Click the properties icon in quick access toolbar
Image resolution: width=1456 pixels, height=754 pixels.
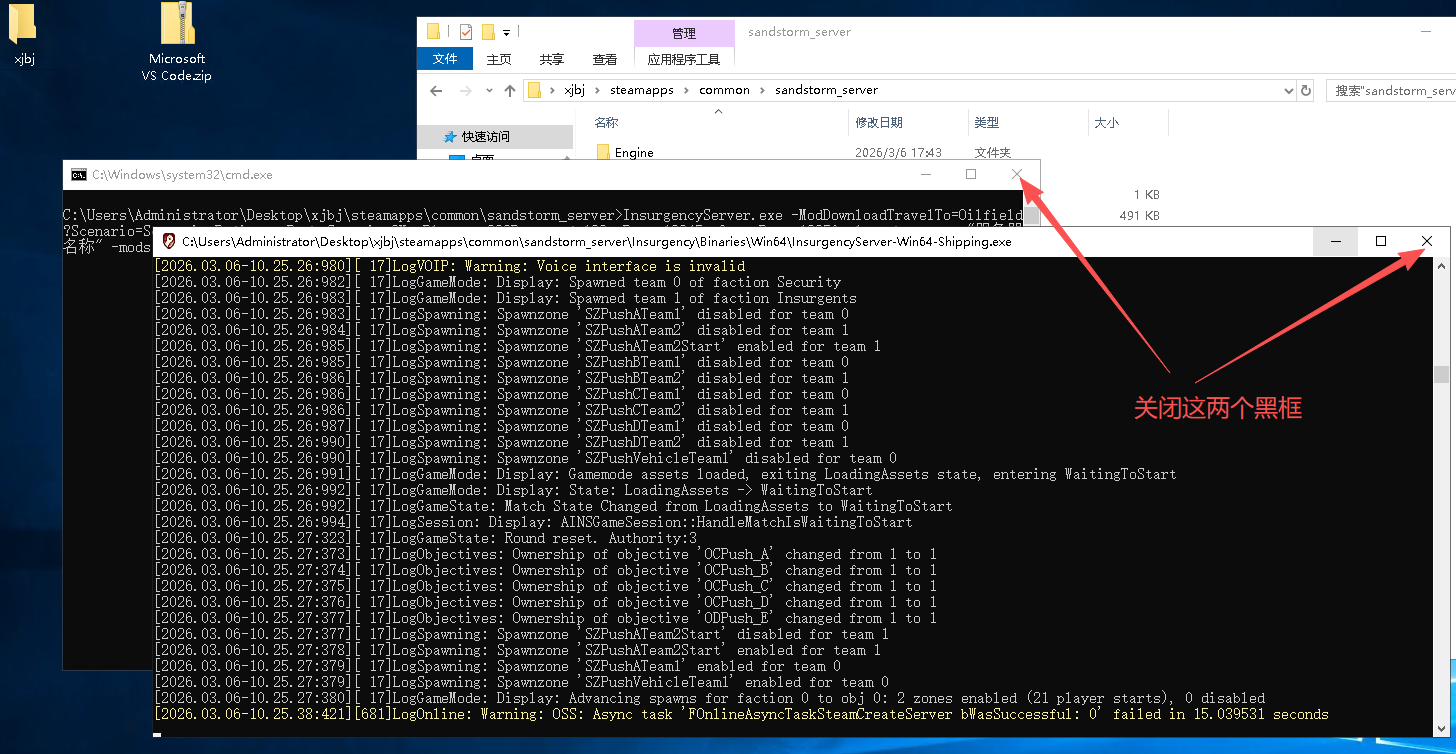pos(466,32)
